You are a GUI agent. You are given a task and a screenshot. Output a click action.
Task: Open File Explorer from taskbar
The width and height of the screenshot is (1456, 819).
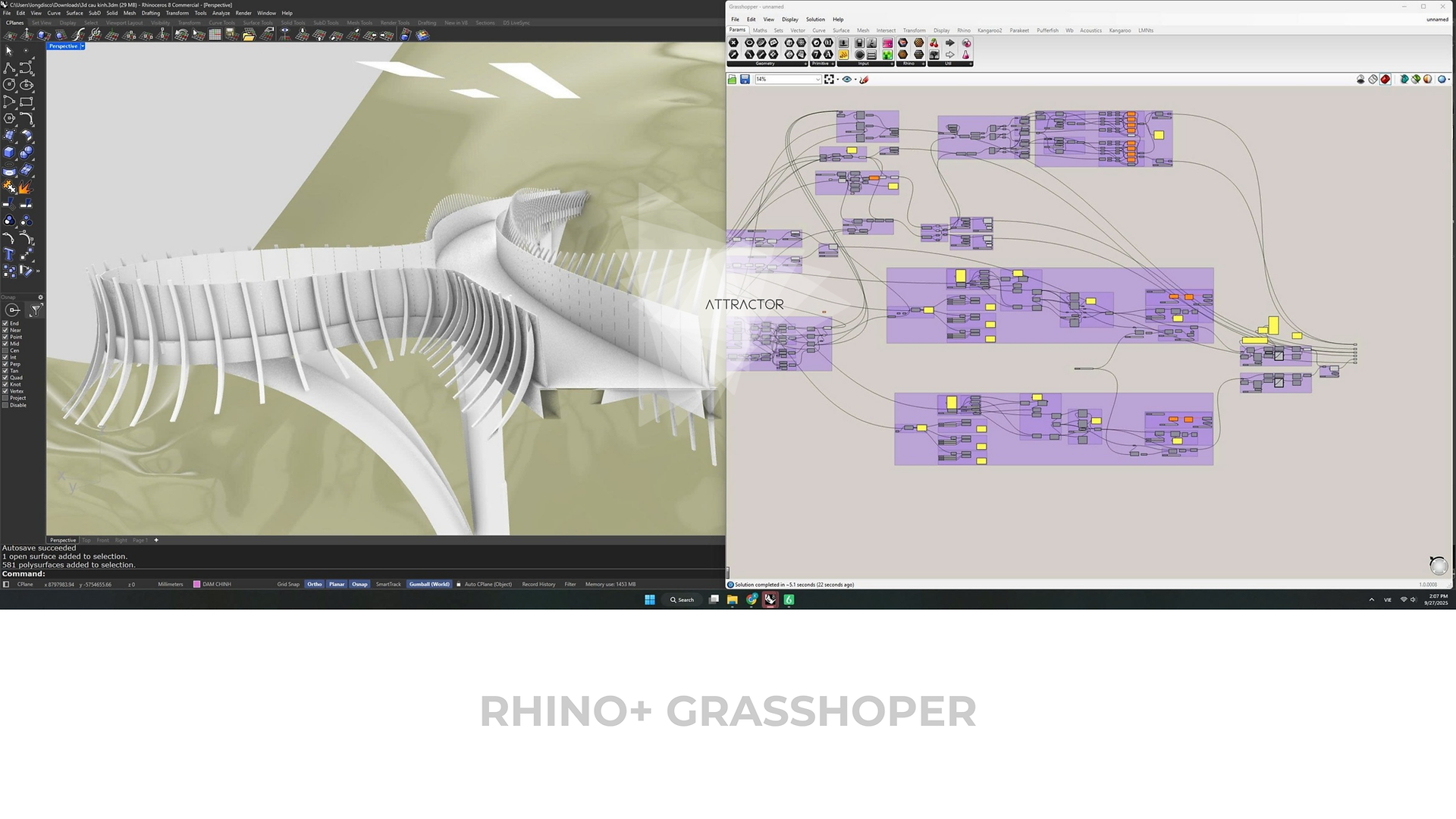(x=733, y=599)
